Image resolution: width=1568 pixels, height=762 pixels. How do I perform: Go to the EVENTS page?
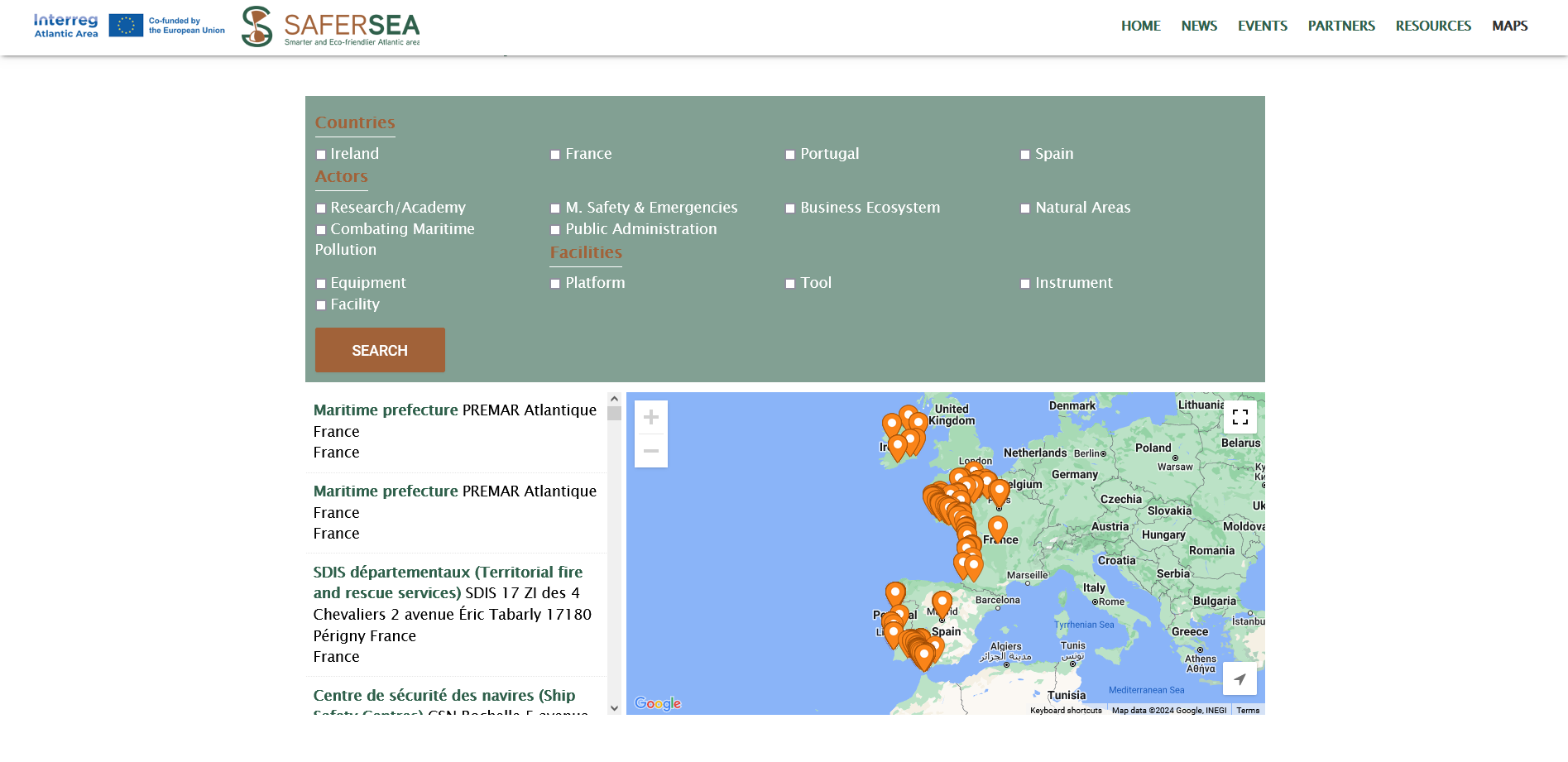[x=1262, y=26]
